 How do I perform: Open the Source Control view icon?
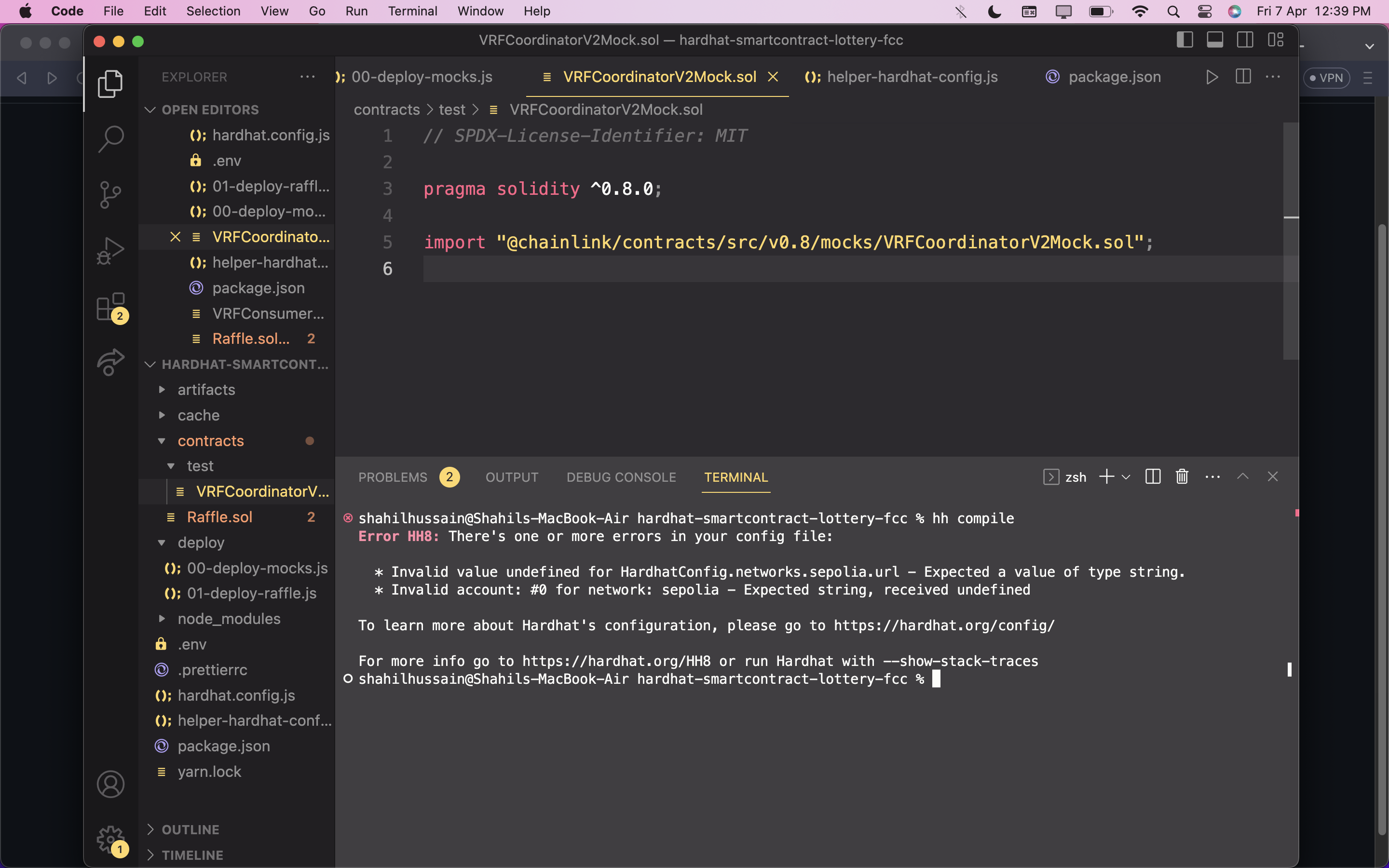[110, 195]
